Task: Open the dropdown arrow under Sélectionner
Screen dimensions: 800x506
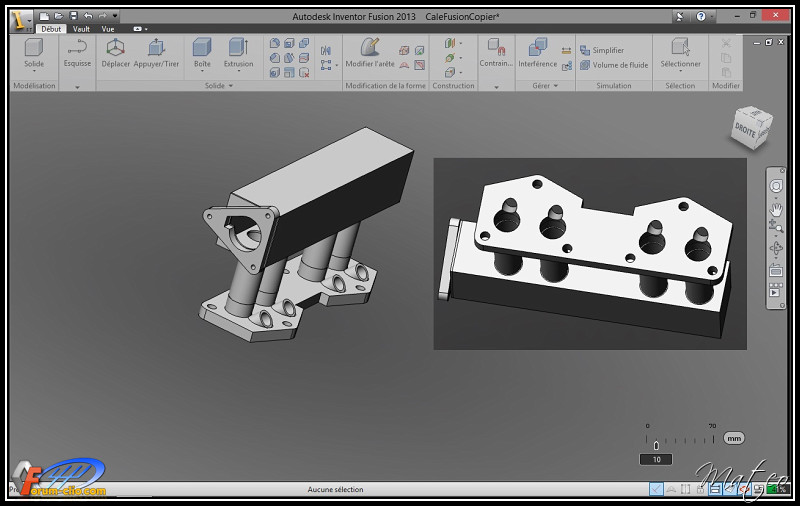Action: point(680,71)
